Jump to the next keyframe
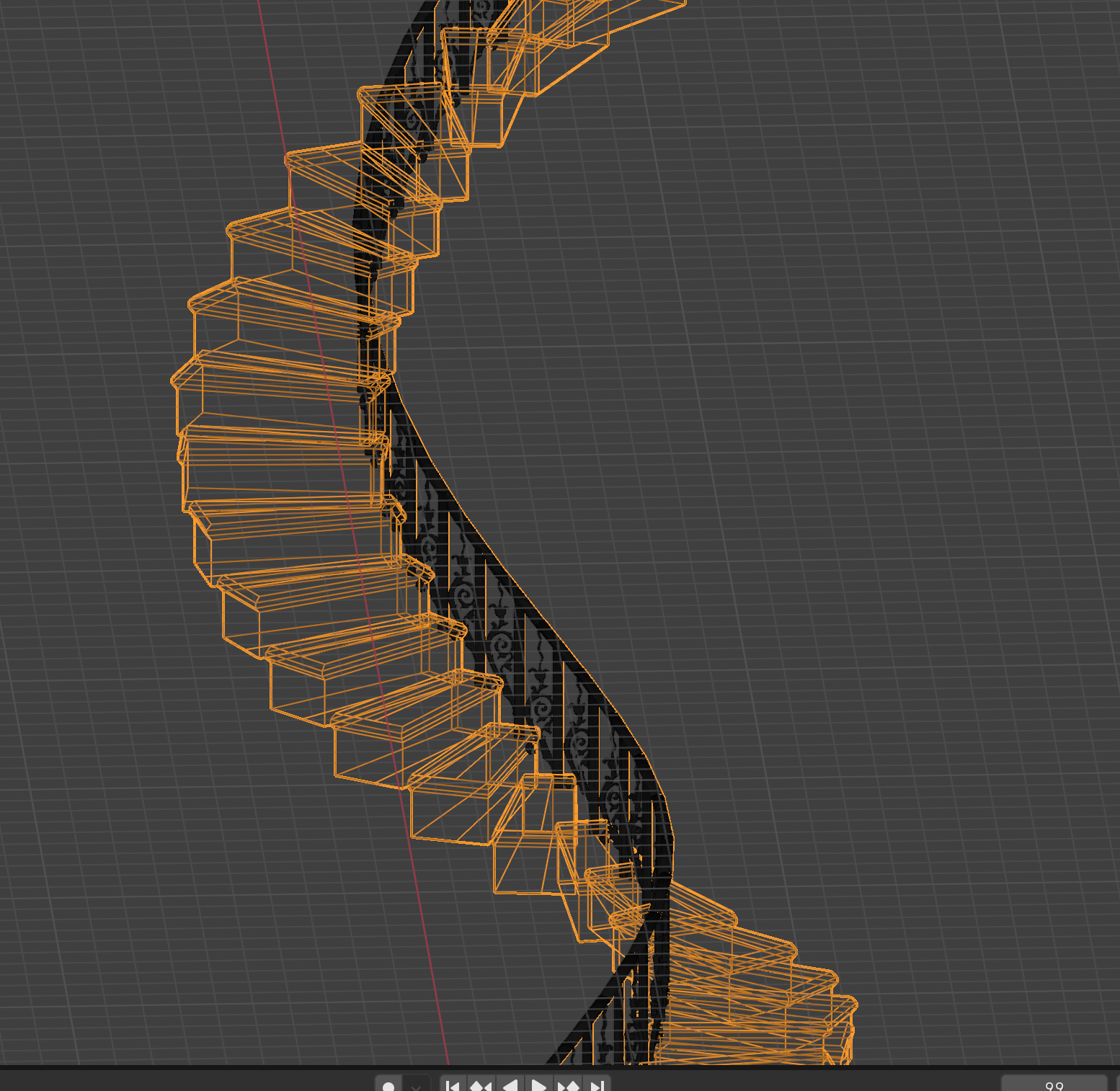 (568, 1085)
